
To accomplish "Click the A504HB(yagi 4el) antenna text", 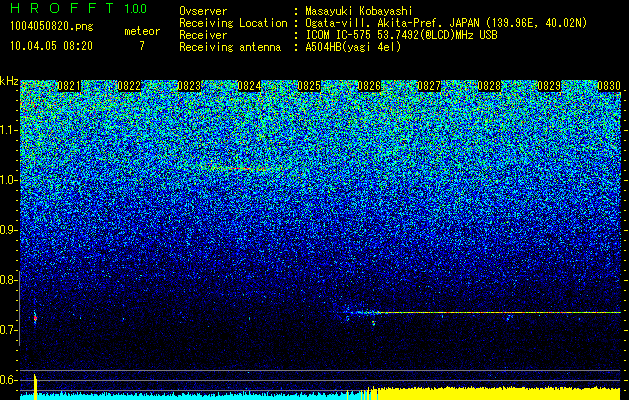I will click(353, 47).
